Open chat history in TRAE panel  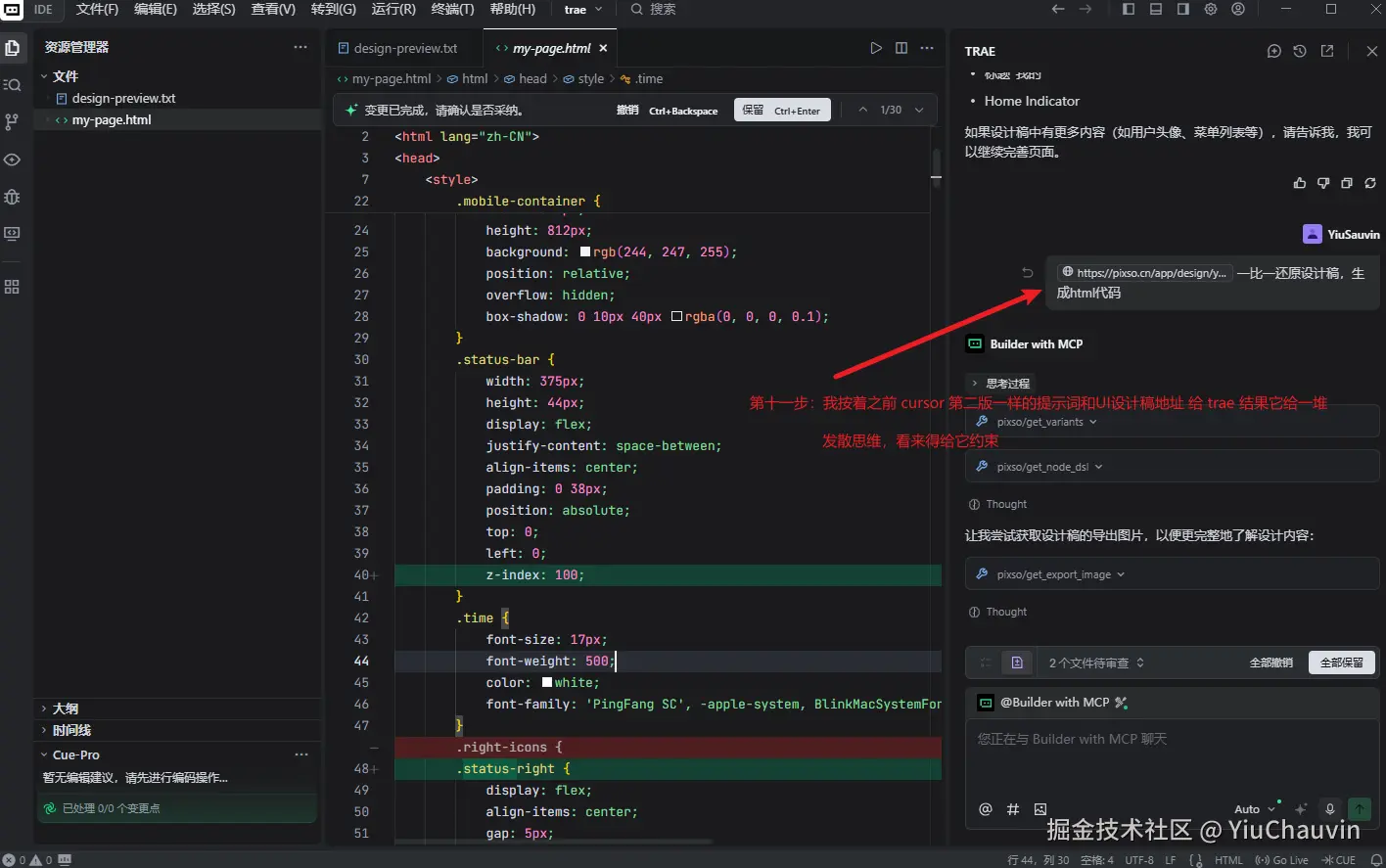point(1300,51)
